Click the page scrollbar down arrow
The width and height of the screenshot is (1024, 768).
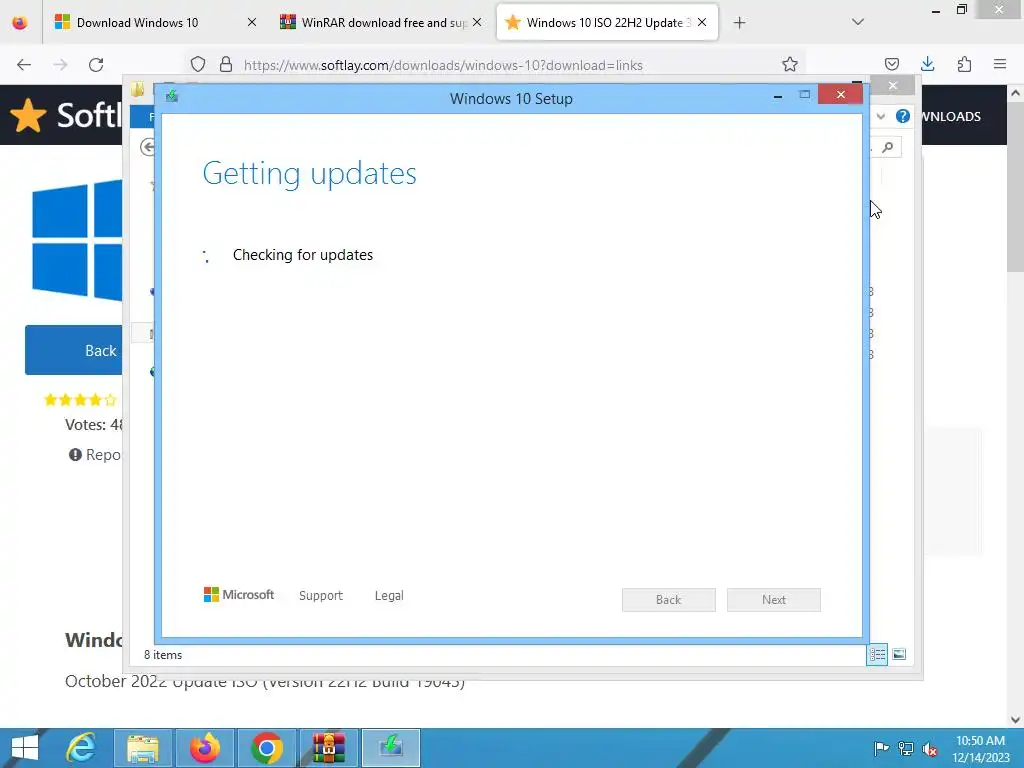coord(1015,719)
